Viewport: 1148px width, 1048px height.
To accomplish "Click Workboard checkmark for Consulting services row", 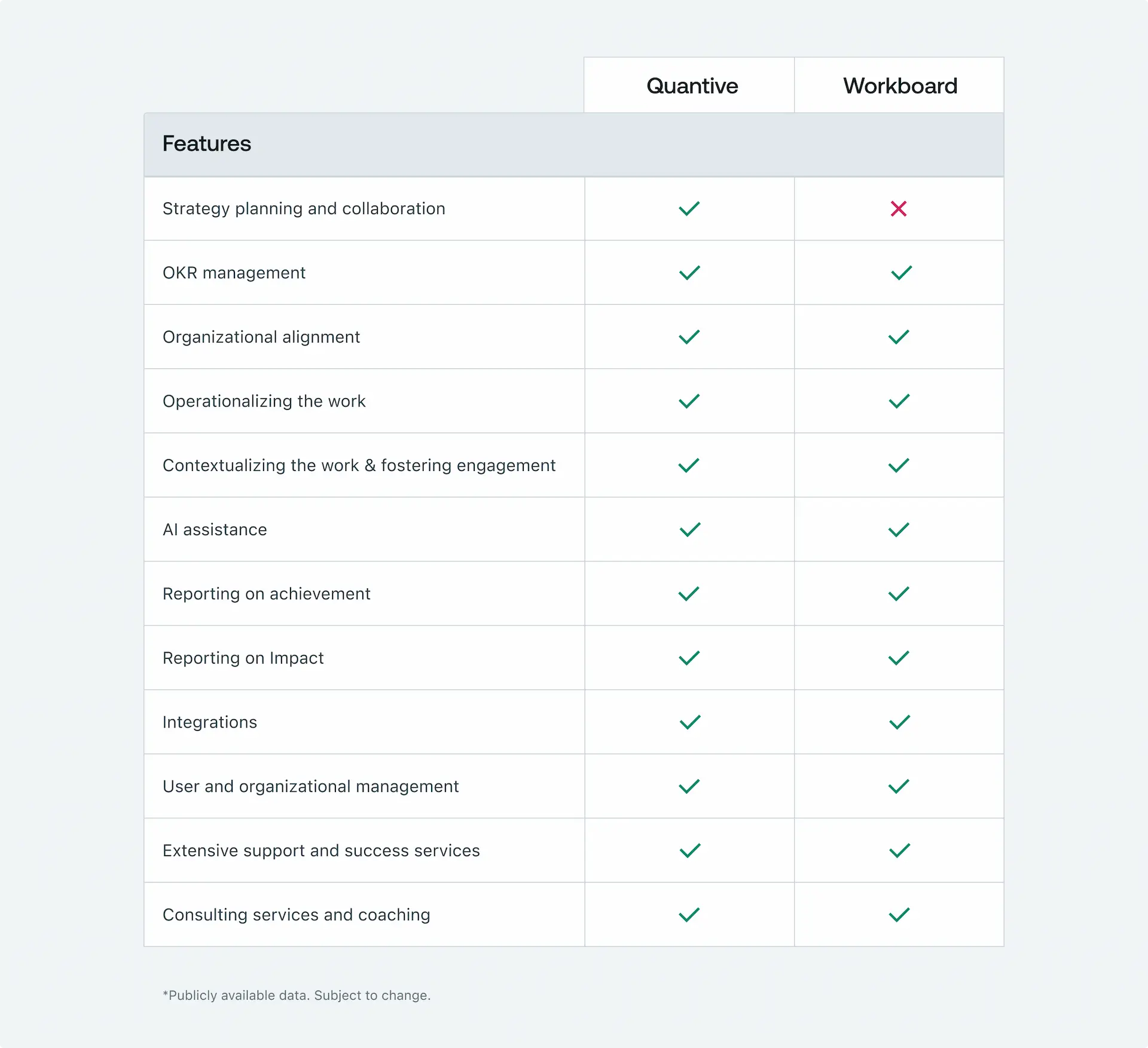I will tap(899, 915).
